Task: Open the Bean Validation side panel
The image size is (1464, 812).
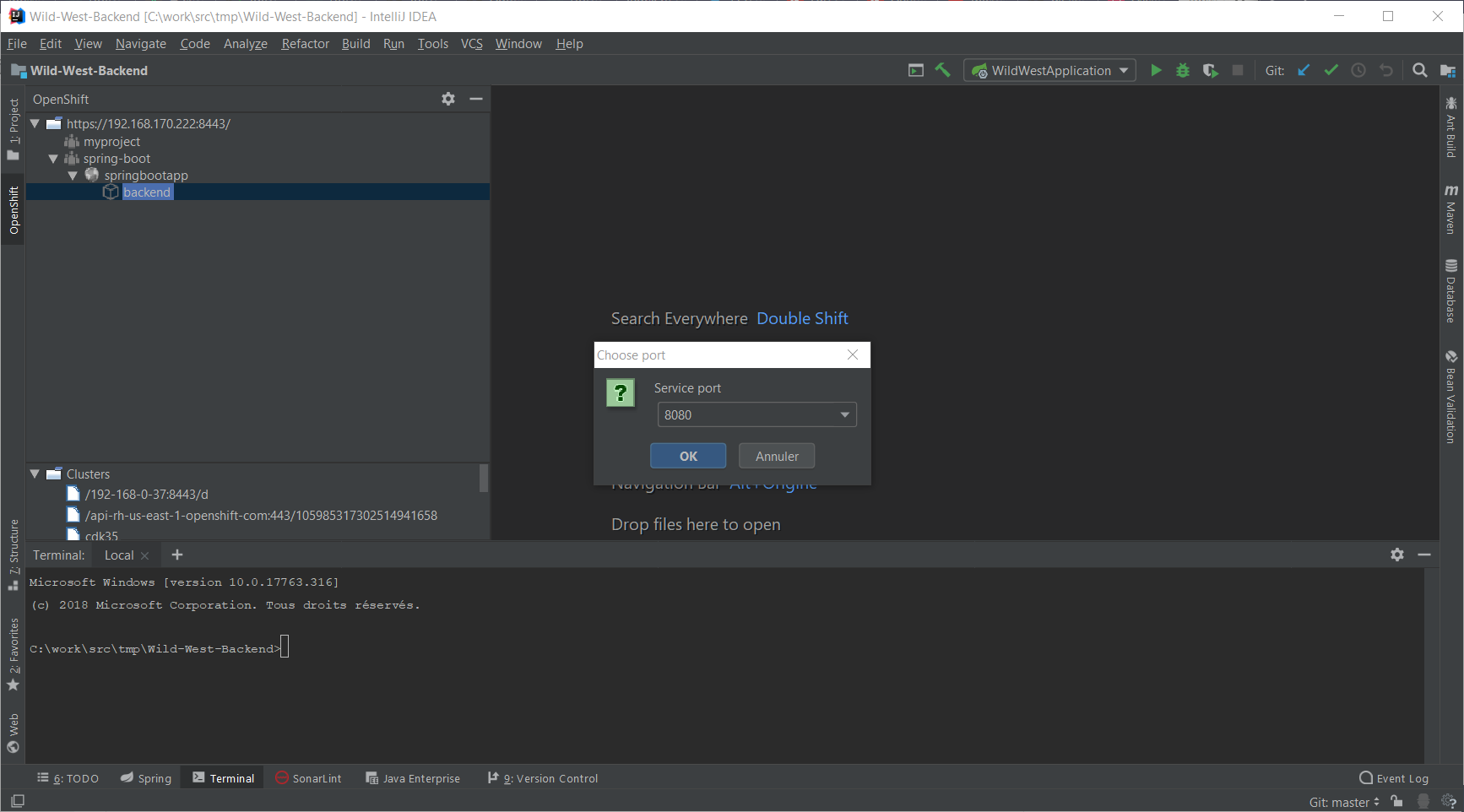Action: pyautogui.click(x=1450, y=397)
